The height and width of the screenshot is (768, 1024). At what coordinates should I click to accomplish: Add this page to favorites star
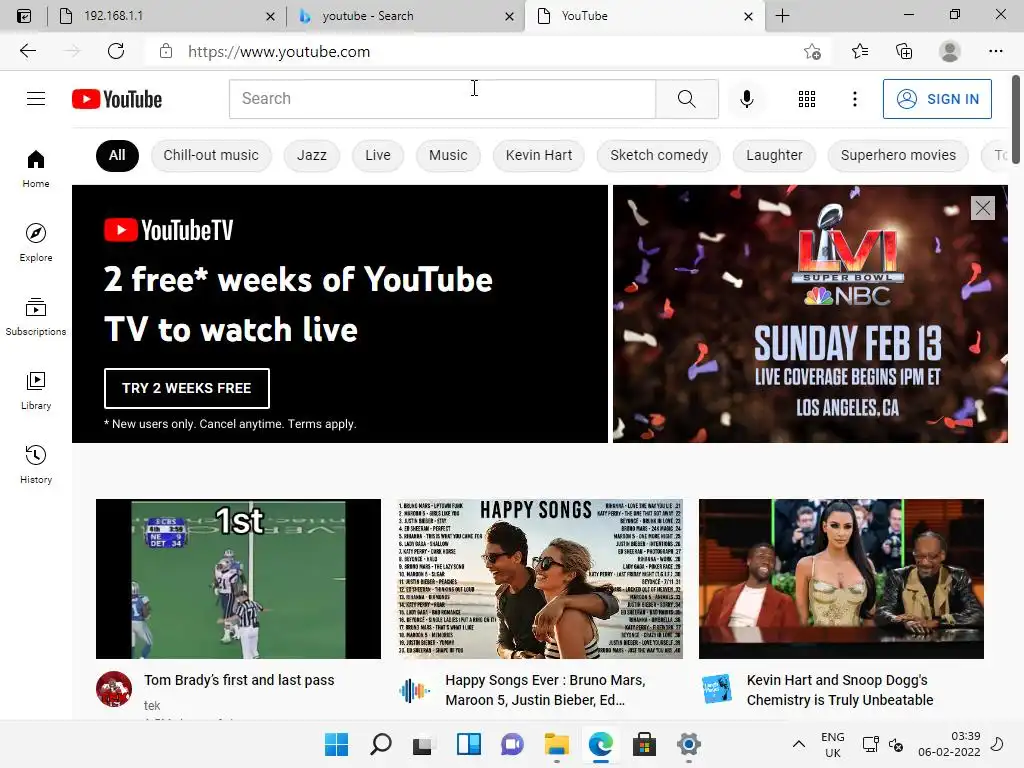coord(812,51)
